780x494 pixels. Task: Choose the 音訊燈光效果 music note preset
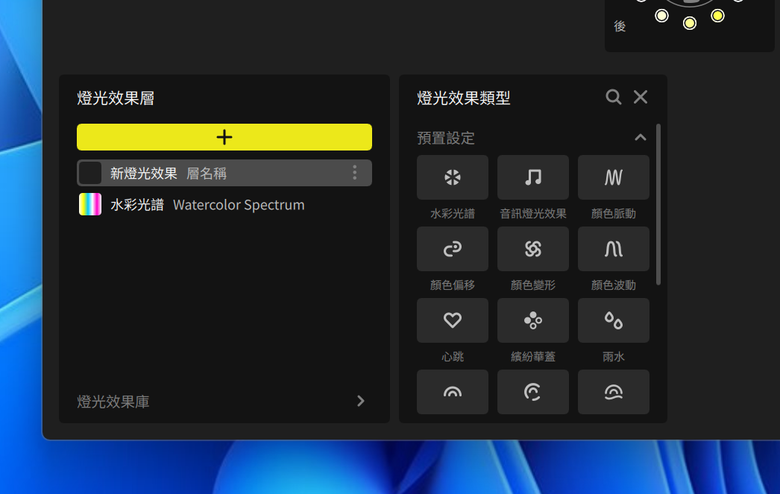(x=533, y=177)
